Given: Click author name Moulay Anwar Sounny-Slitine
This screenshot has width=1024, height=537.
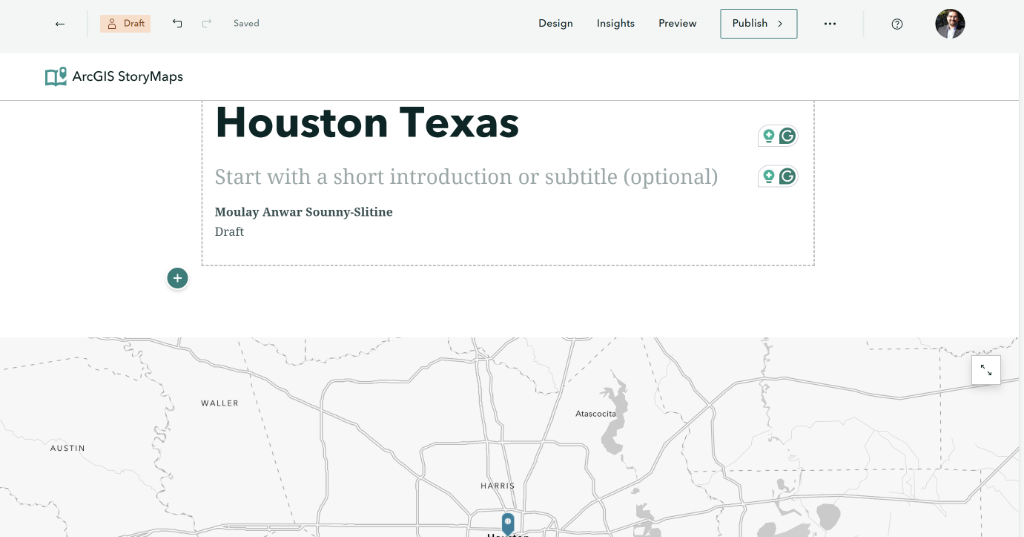Looking at the screenshot, I should click(304, 212).
